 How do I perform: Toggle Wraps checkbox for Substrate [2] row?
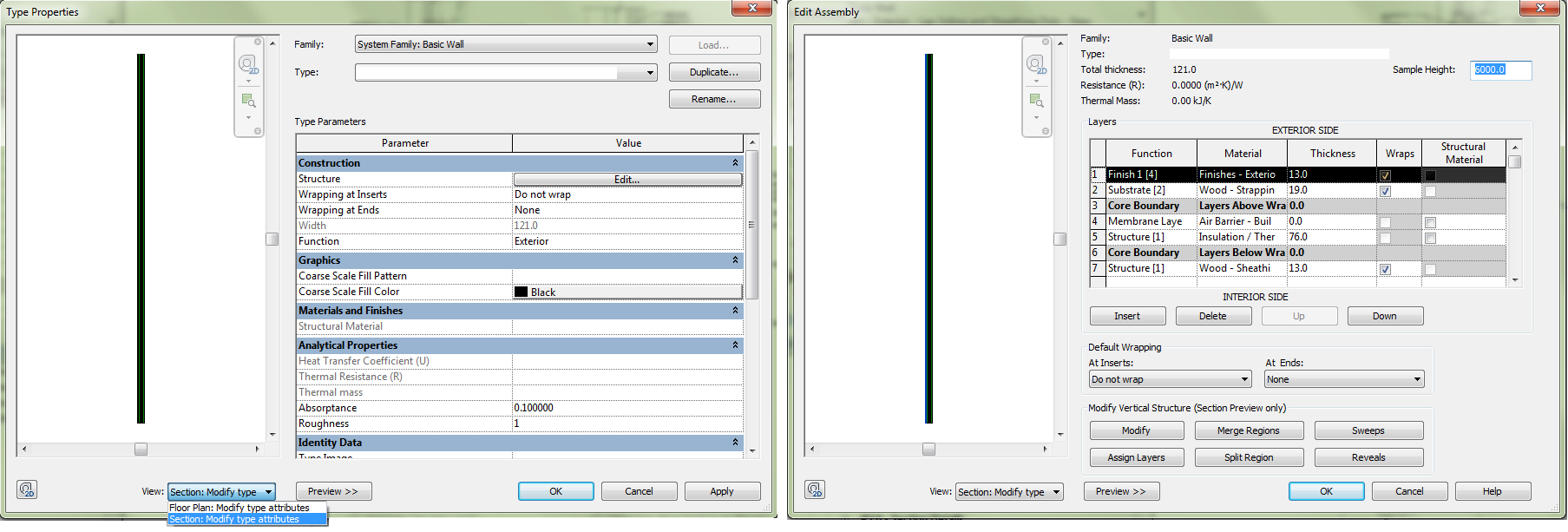(x=1385, y=191)
